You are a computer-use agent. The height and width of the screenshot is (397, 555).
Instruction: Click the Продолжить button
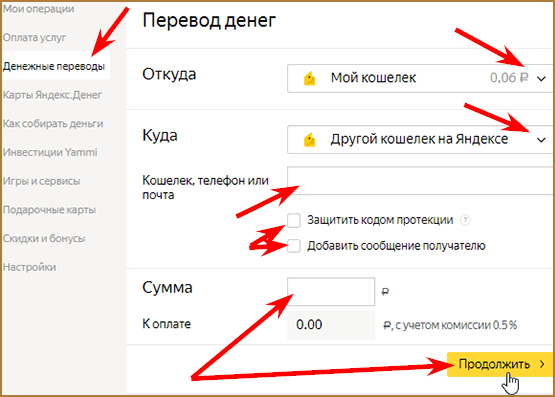[500, 364]
